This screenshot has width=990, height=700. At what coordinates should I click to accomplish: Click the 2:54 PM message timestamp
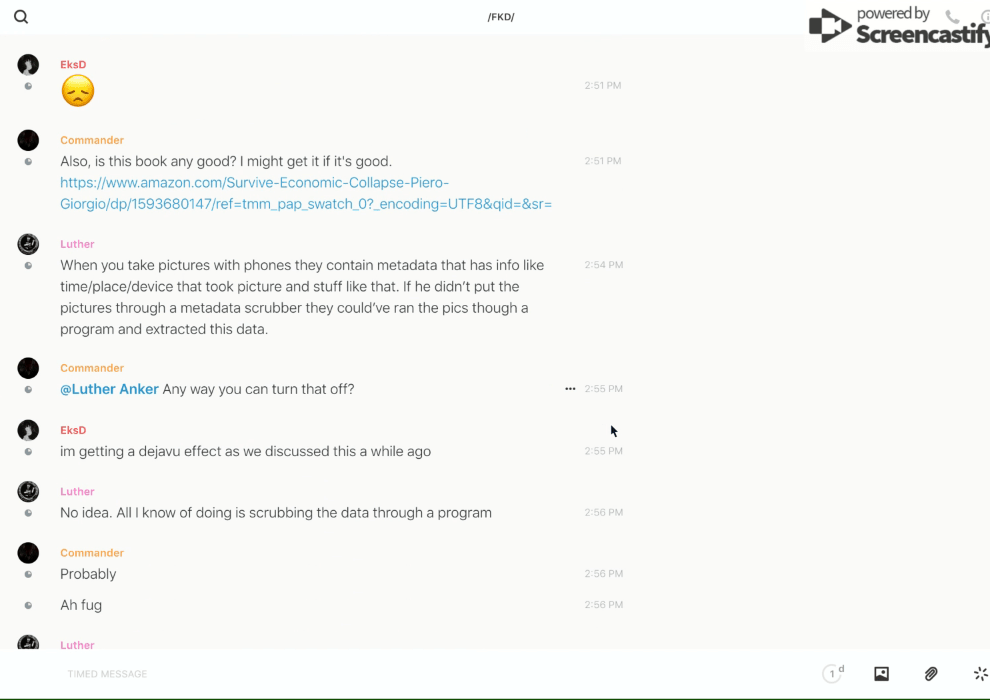click(603, 265)
